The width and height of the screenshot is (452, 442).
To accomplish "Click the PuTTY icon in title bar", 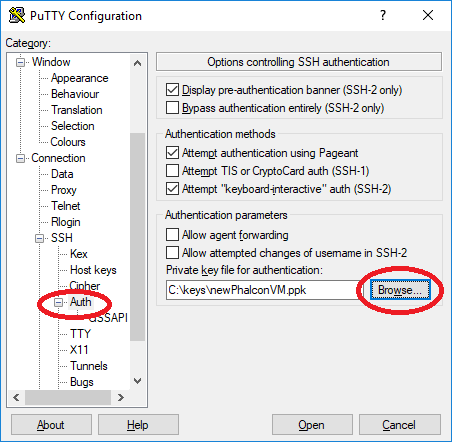I will coord(17,15).
